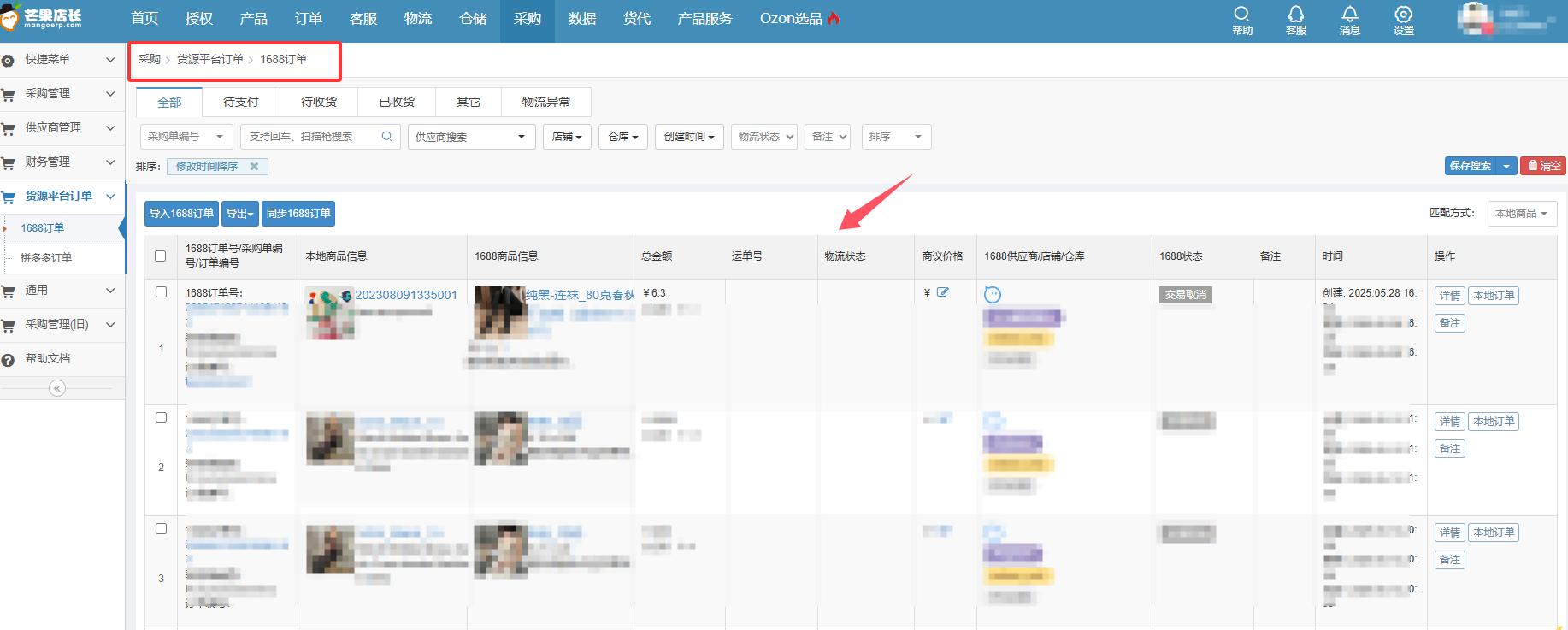Toggle the select-all checkbox in table header
Image resolution: width=1568 pixels, height=630 pixels.
pos(160,256)
